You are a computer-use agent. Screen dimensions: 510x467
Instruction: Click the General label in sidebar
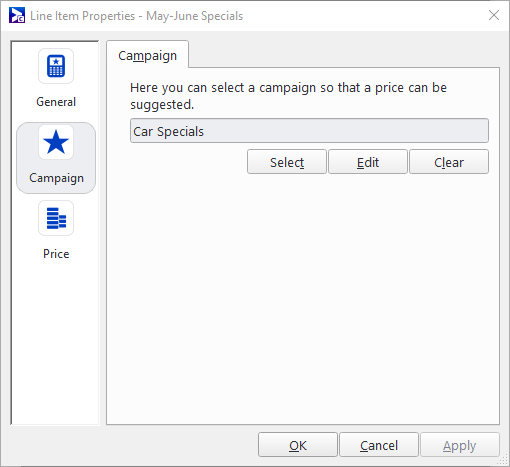pos(56,102)
